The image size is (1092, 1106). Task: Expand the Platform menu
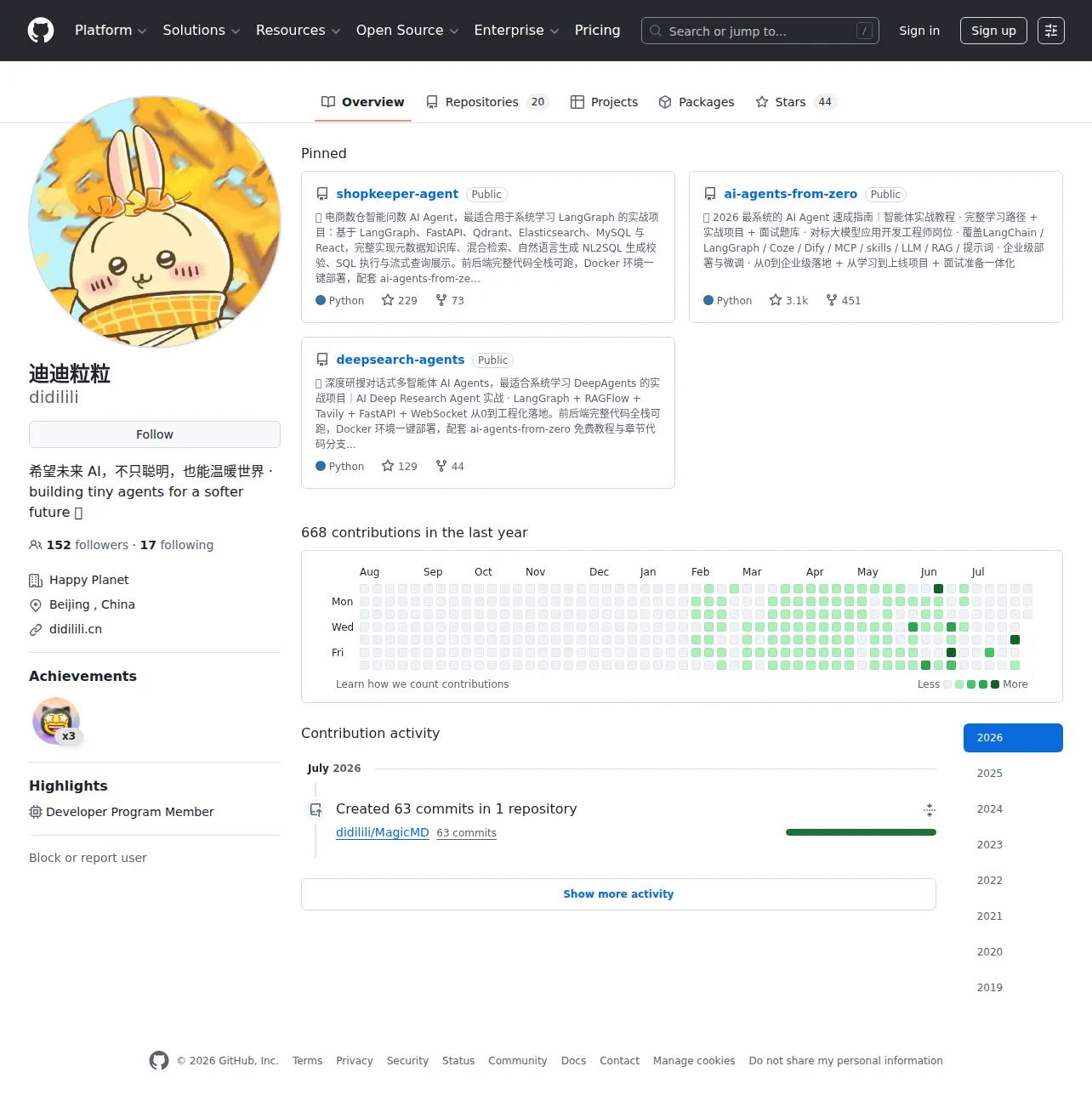[x=111, y=31]
